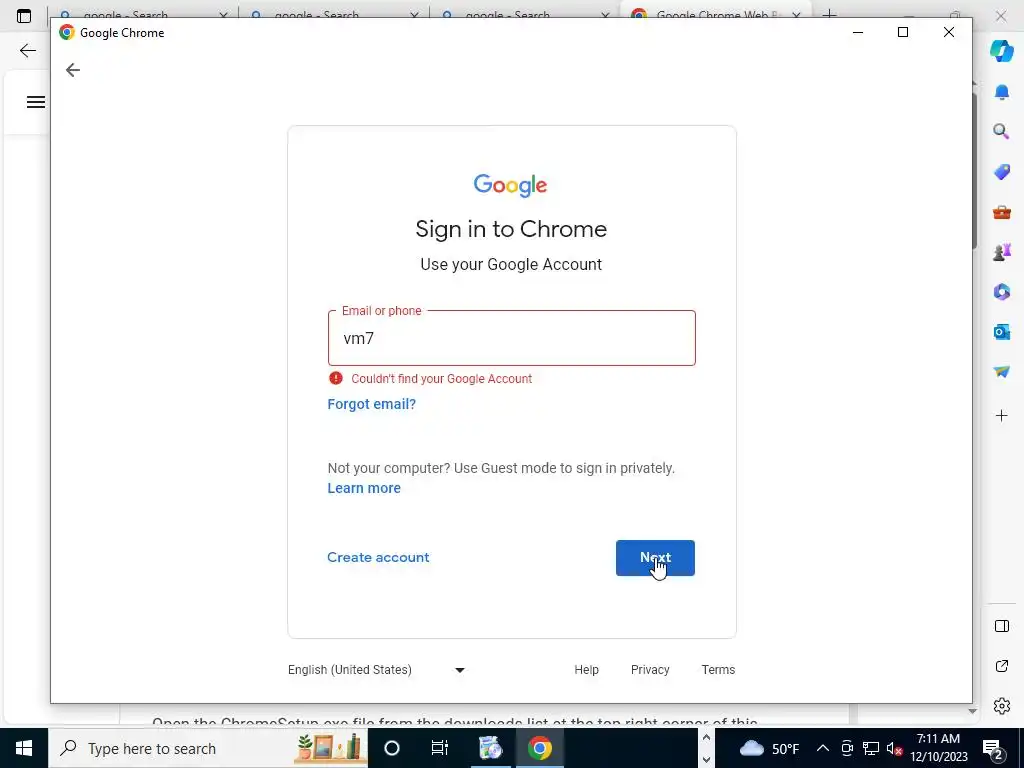Open search icon in Edge sidebar

pos(1002,132)
